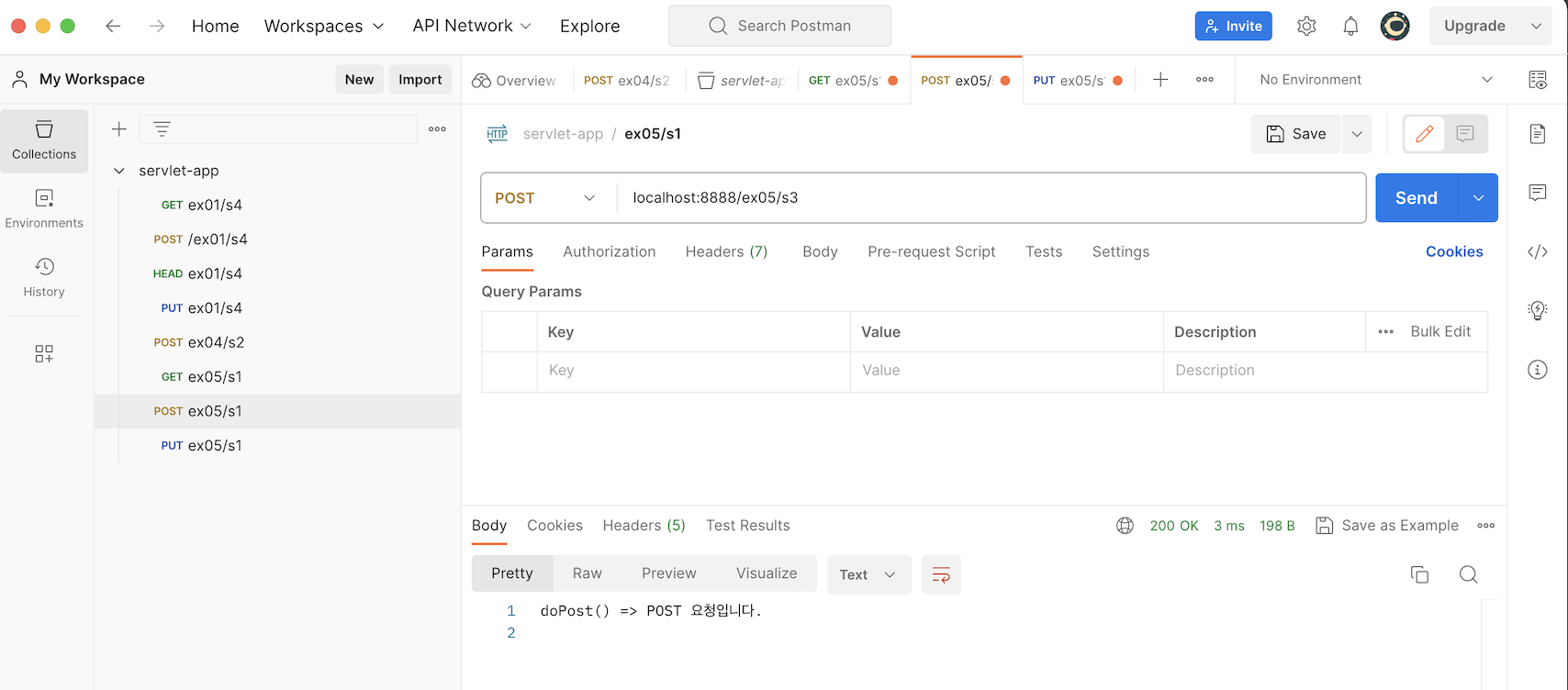The height and width of the screenshot is (690, 1568).
Task: Open the response Cookies tab
Action: pyautogui.click(x=554, y=526)
